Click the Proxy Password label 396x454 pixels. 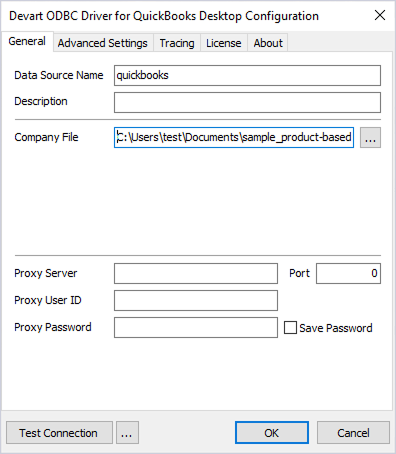point(53,327)
